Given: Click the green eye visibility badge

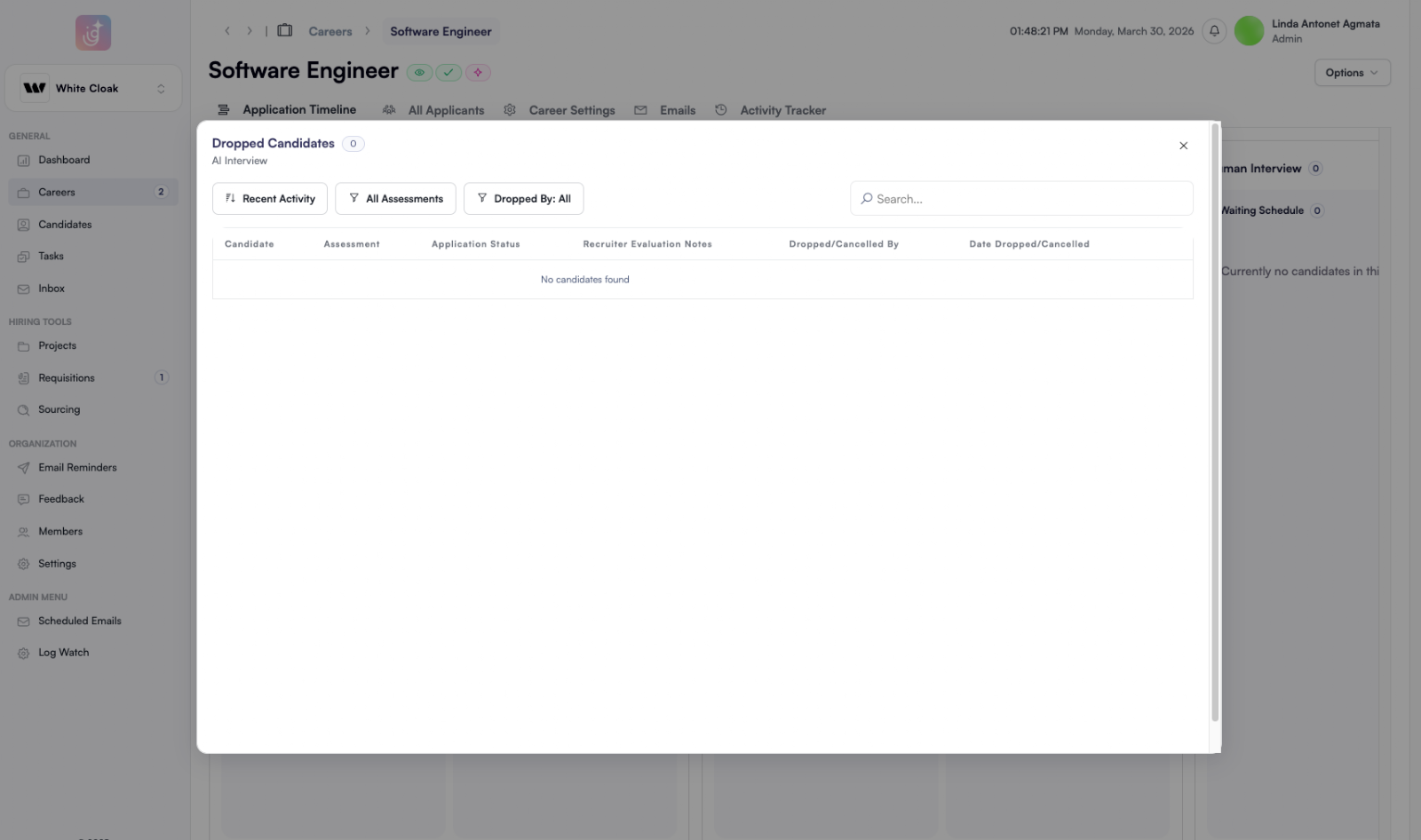Looking at the screenshot, I should [x=419, y=73].
